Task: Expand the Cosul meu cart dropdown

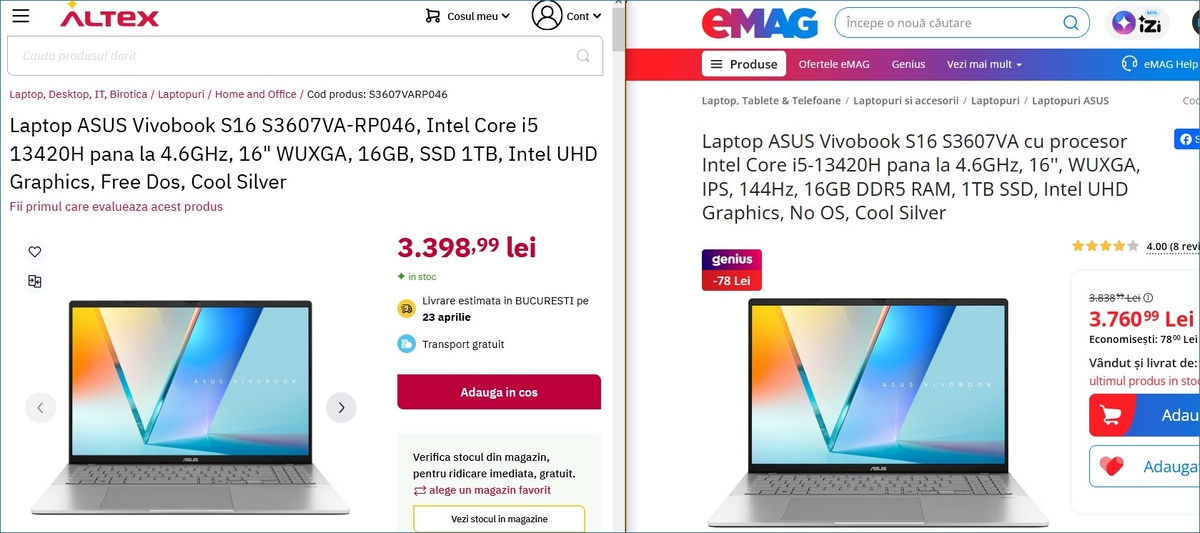Action: point(467,16)
